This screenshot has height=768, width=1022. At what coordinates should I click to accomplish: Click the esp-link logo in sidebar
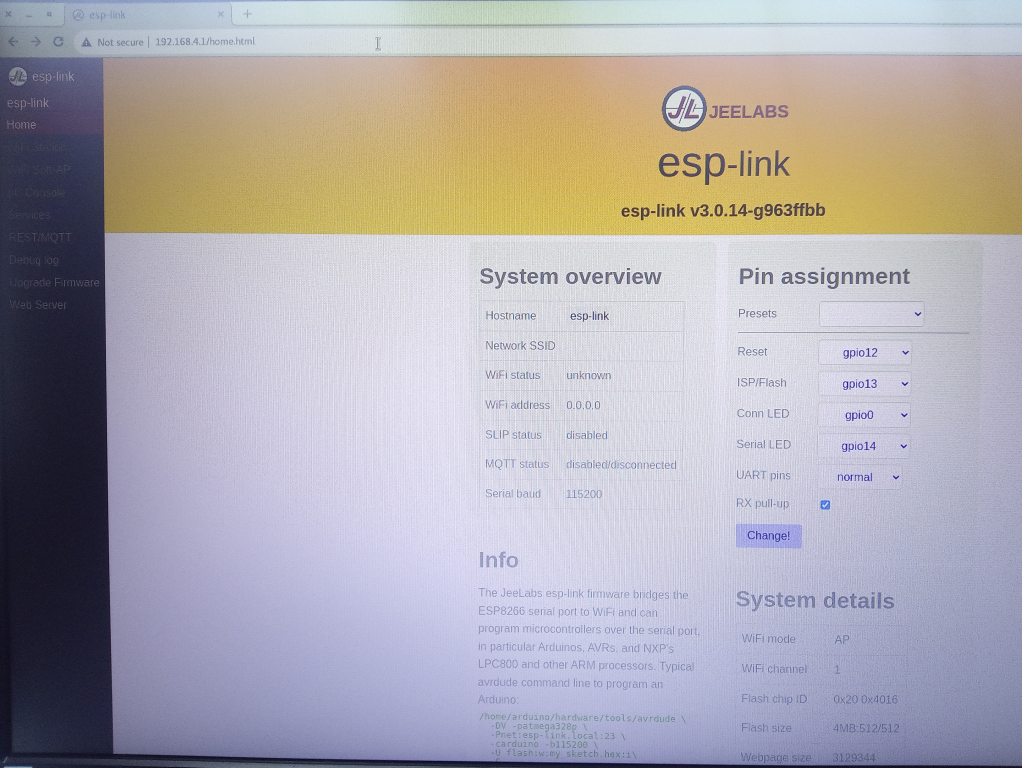point(18,76)
